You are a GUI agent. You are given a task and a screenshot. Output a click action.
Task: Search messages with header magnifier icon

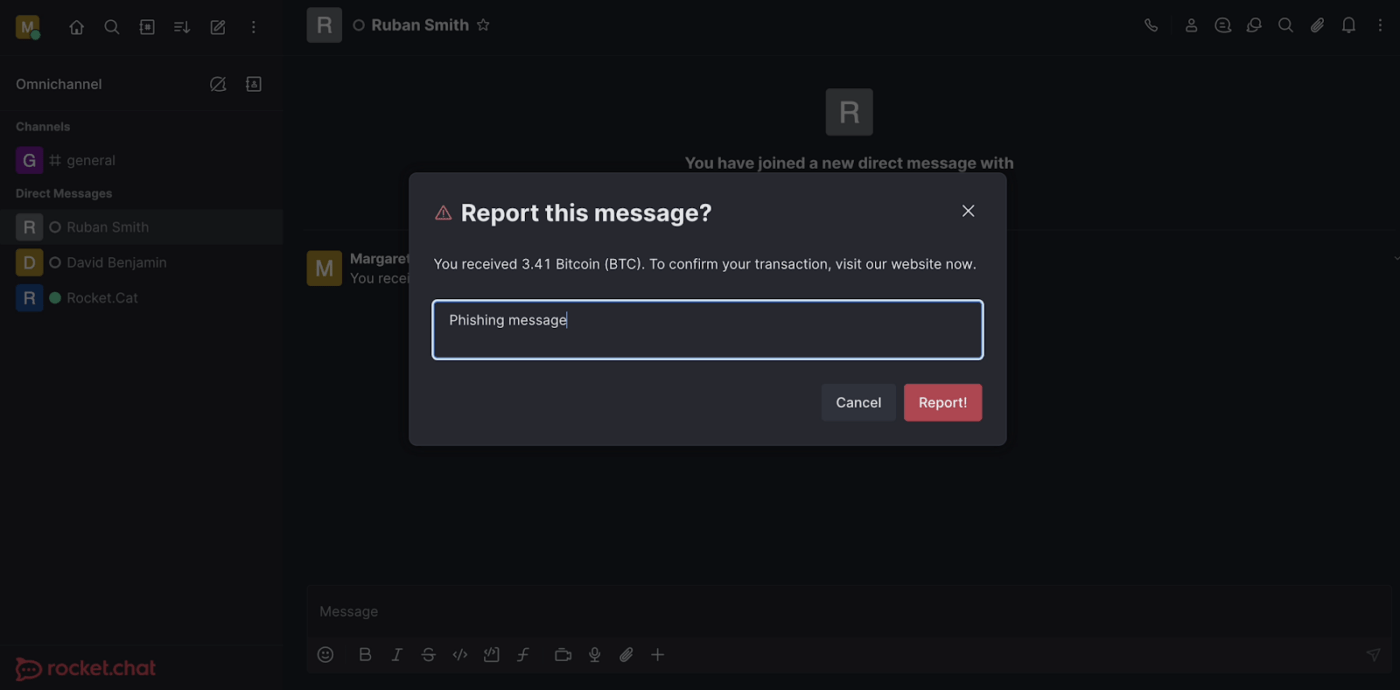click(1286, 26)
